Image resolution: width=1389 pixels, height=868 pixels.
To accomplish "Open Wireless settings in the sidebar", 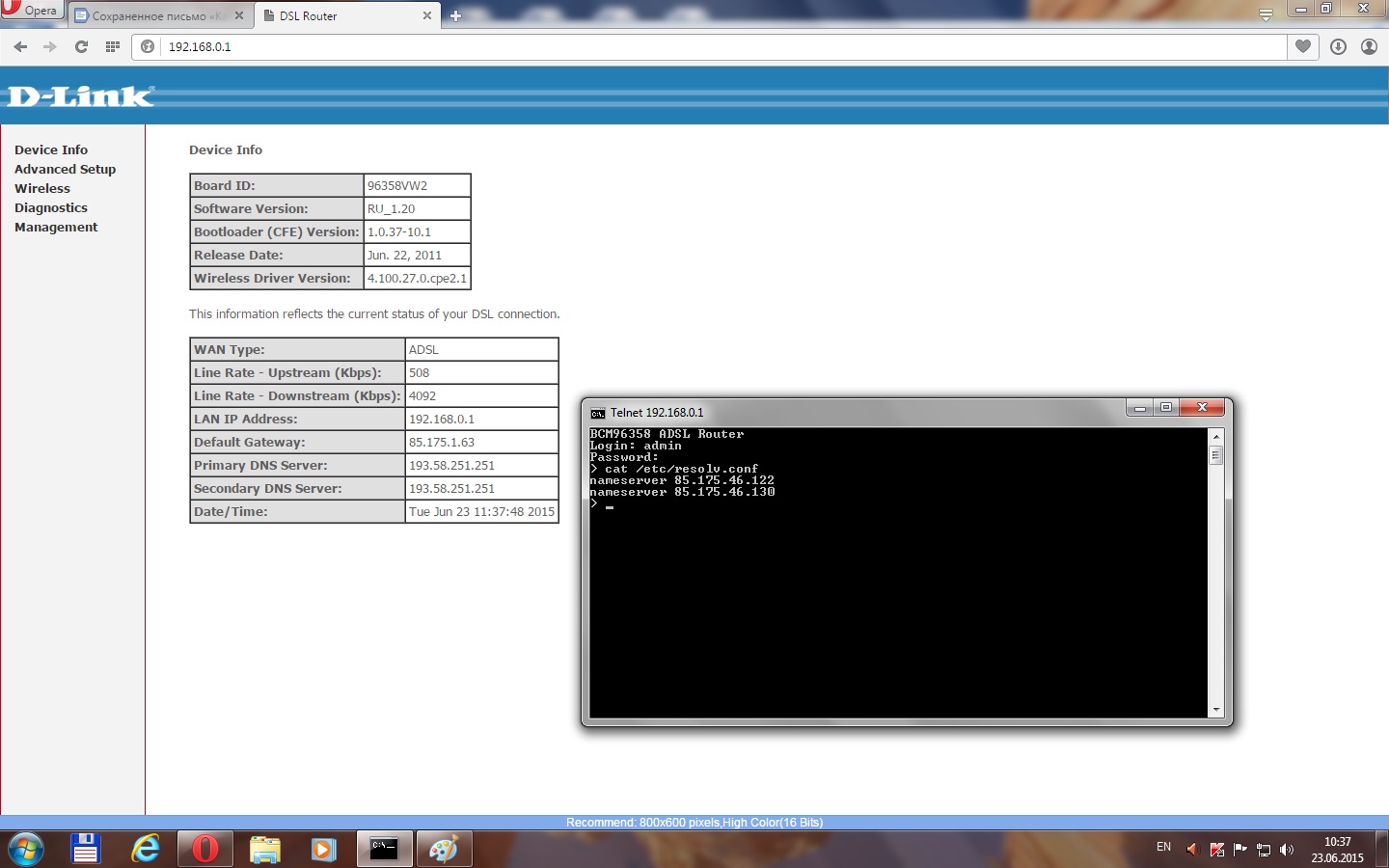I will pos(42,188).
